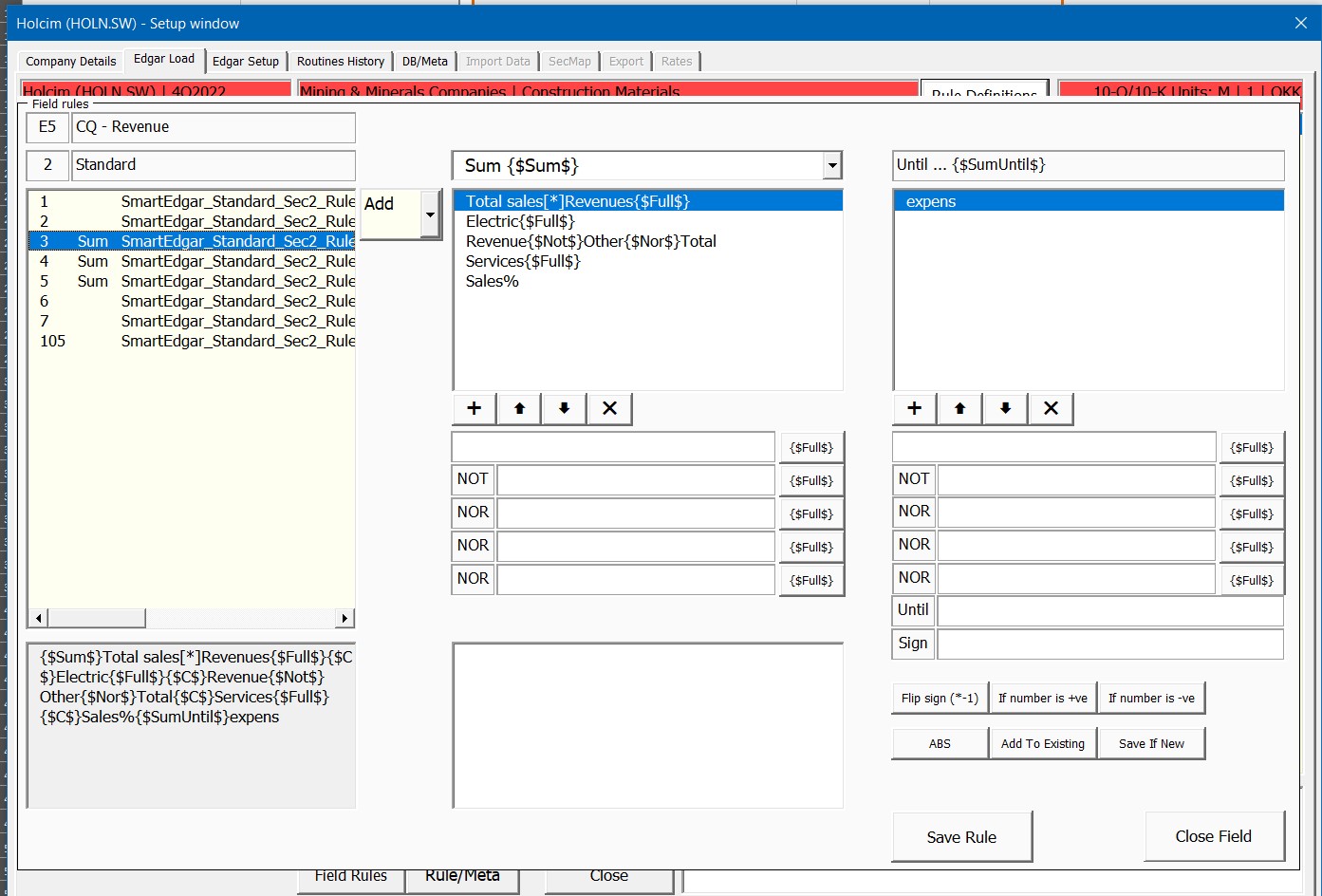The height and width of the screenshot is (896, 1322).
Task: Move Sum list item up with arrow
Action: (519, 408)
